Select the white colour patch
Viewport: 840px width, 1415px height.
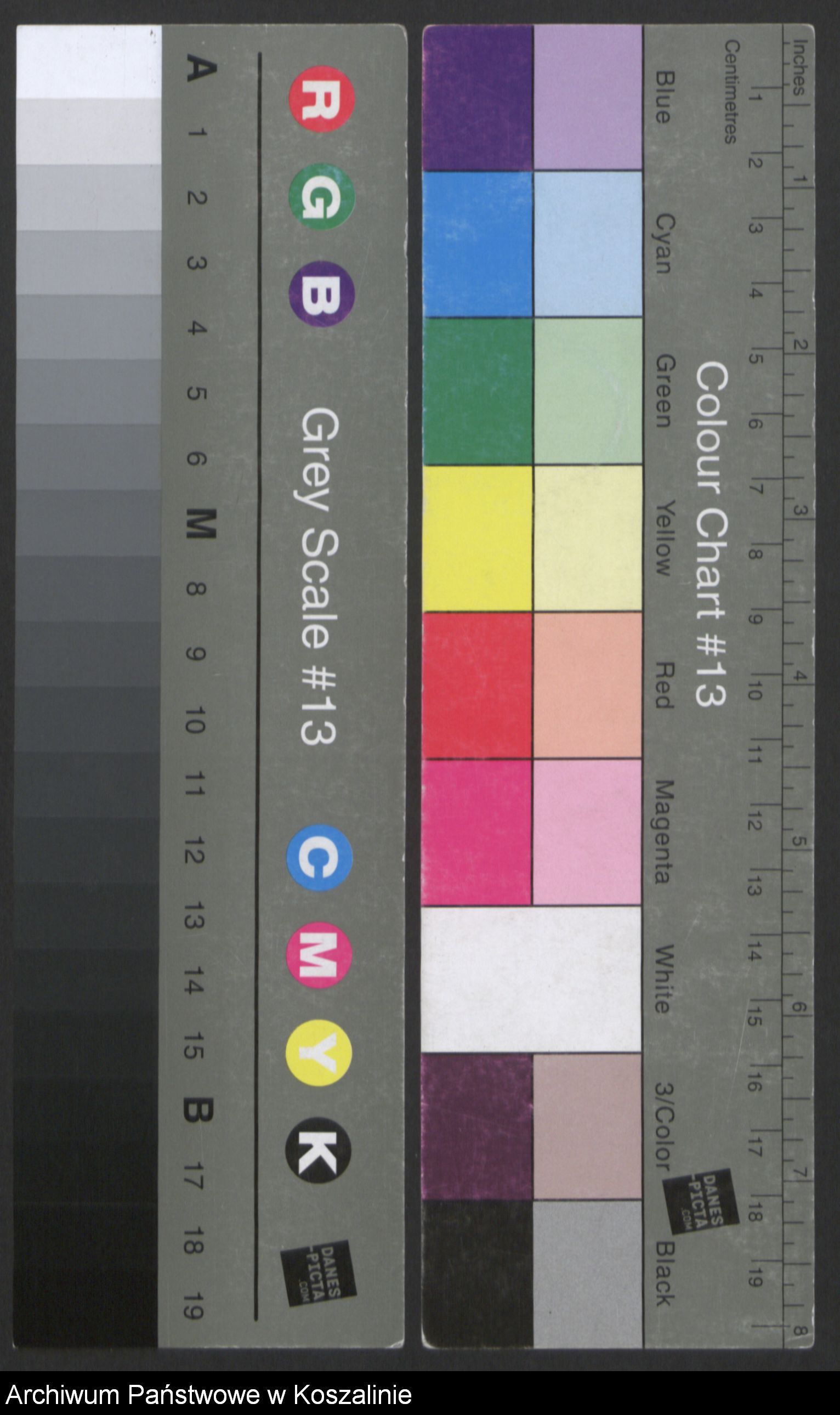tap(531, 979)
